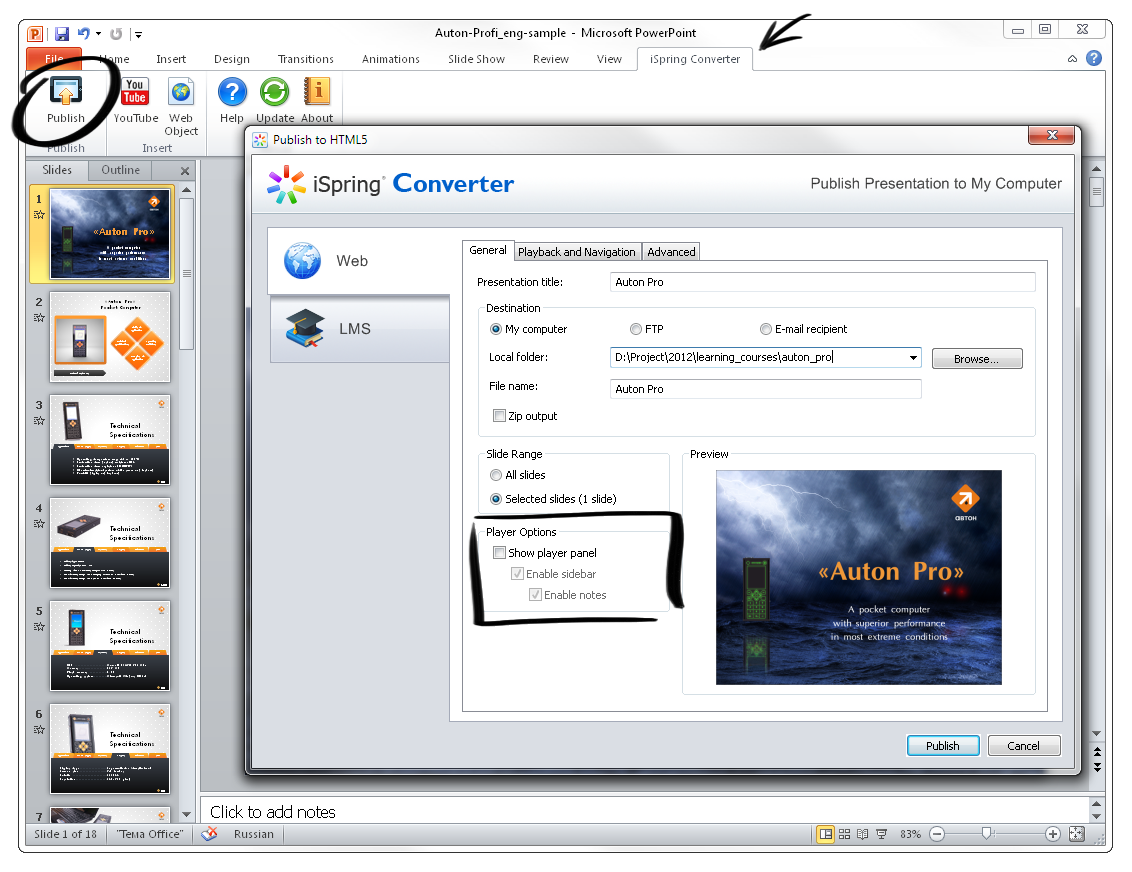Select slide 2 thumbnail
The image size is (1132, 872).
click(110, 337)
